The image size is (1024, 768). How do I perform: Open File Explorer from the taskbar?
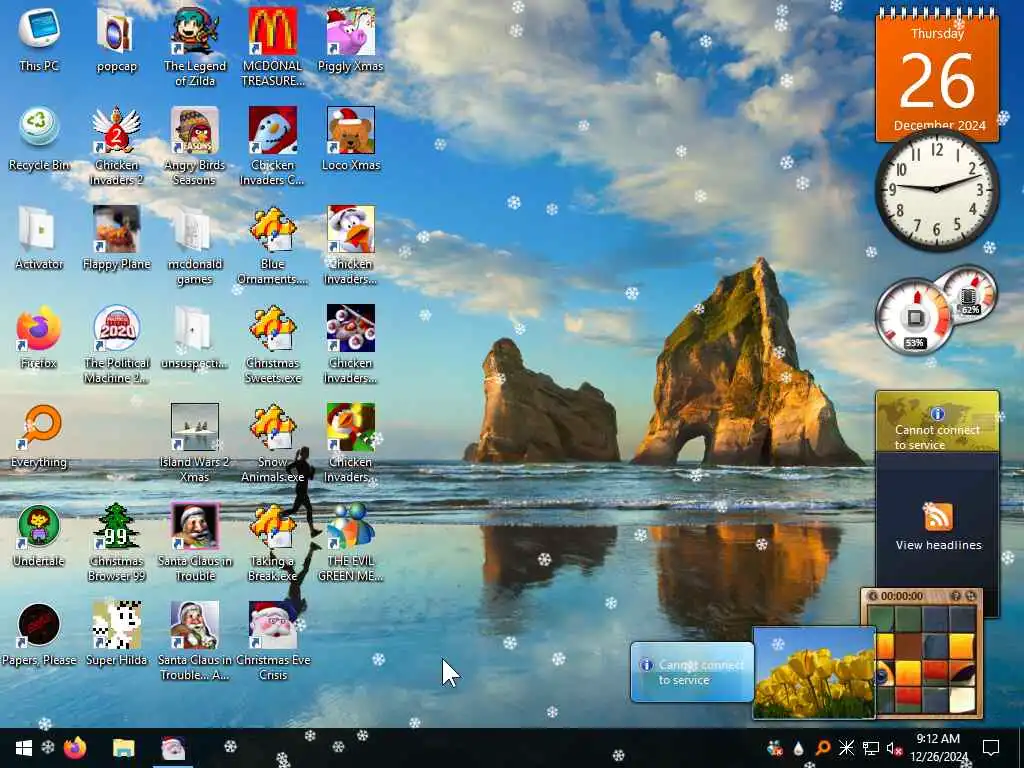123,748
